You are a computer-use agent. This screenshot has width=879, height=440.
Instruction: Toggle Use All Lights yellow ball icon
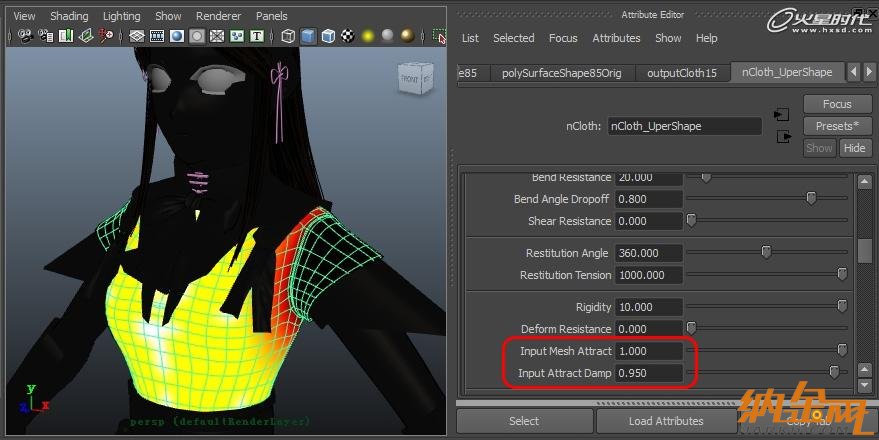[x=368, y=36]
